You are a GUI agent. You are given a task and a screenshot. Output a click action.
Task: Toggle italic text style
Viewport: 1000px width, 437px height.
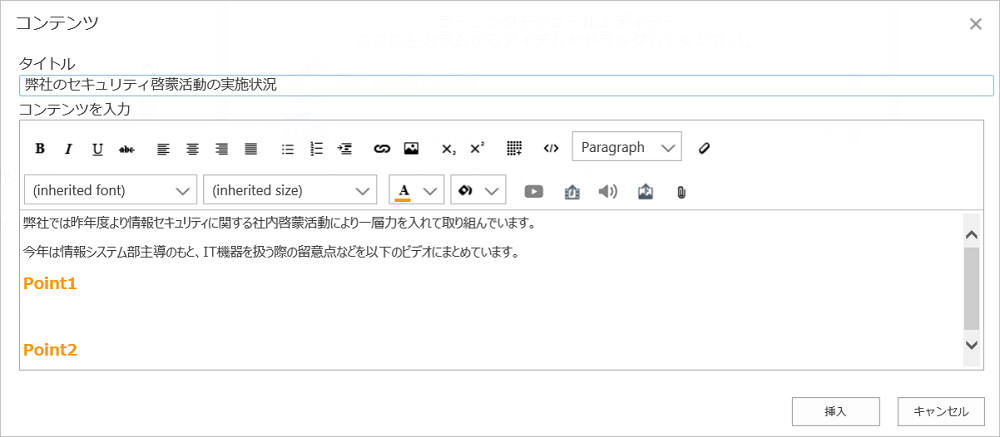68,148
